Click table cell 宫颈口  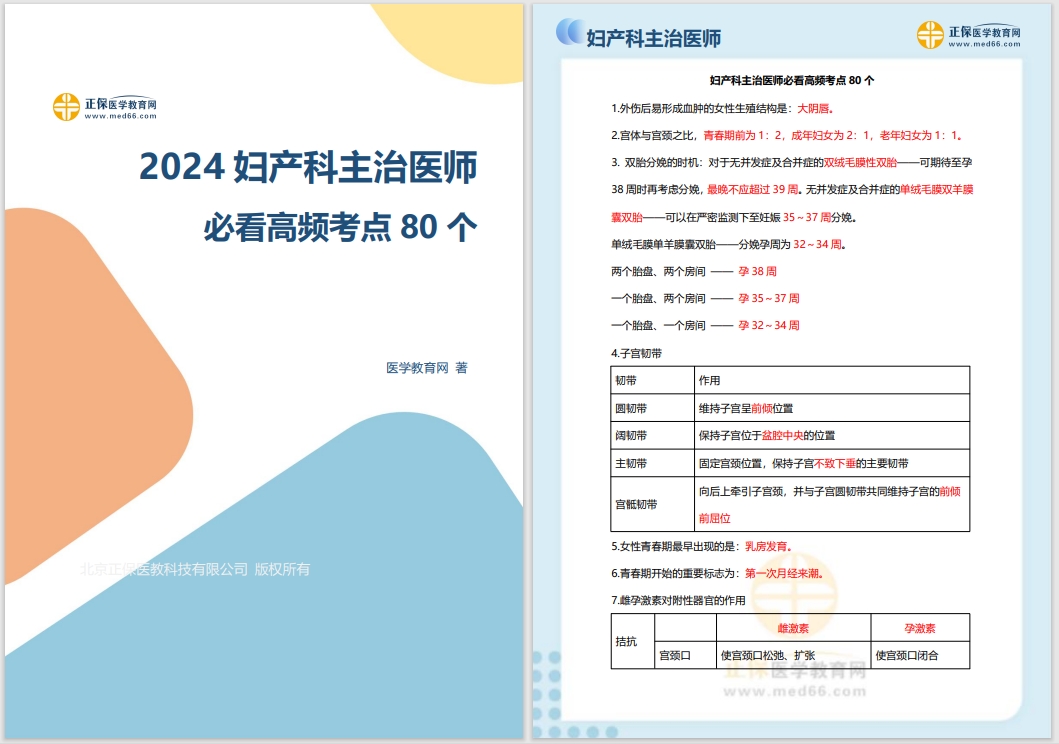[x=686, y=655]
